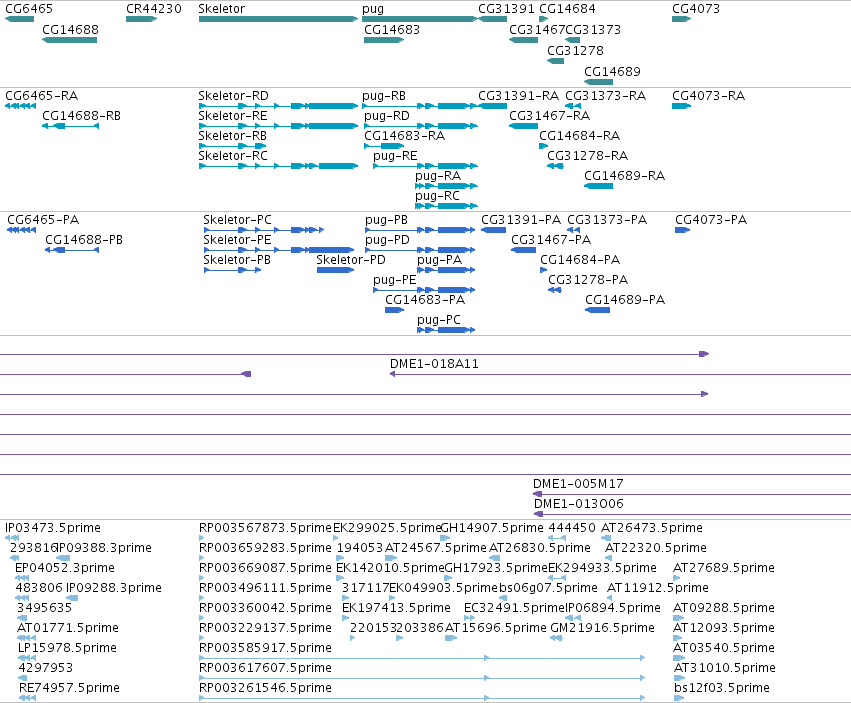Click protein CG31391-PA label
Image resolution: width=851 pixels, height=703 pixels.
521,220
